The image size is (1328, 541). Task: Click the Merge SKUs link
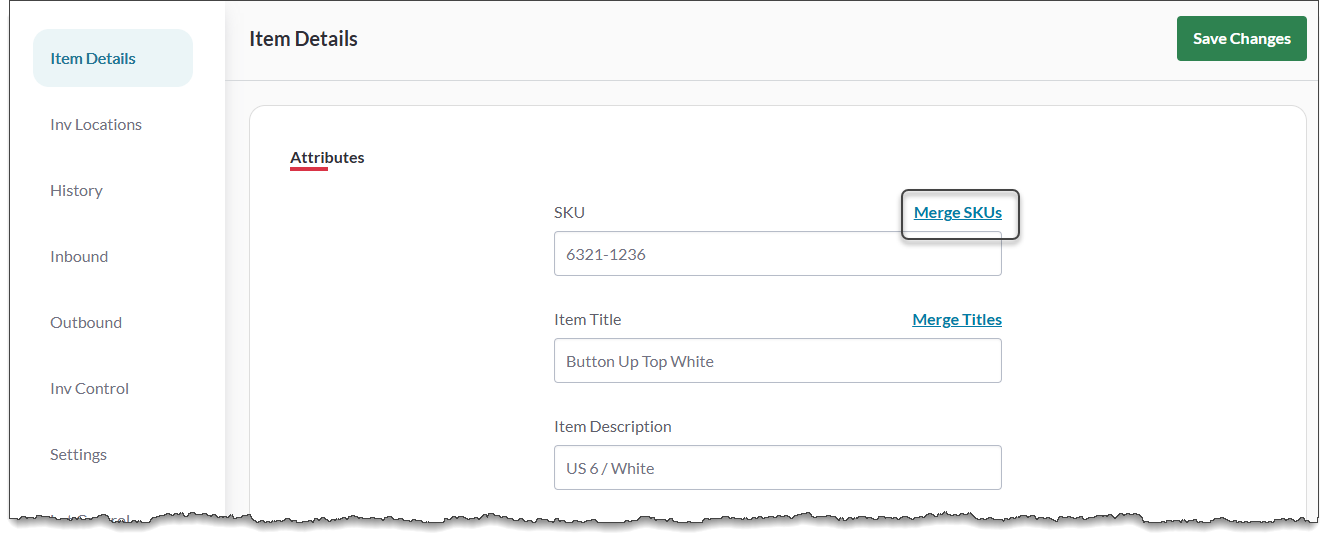coord(957,213)
